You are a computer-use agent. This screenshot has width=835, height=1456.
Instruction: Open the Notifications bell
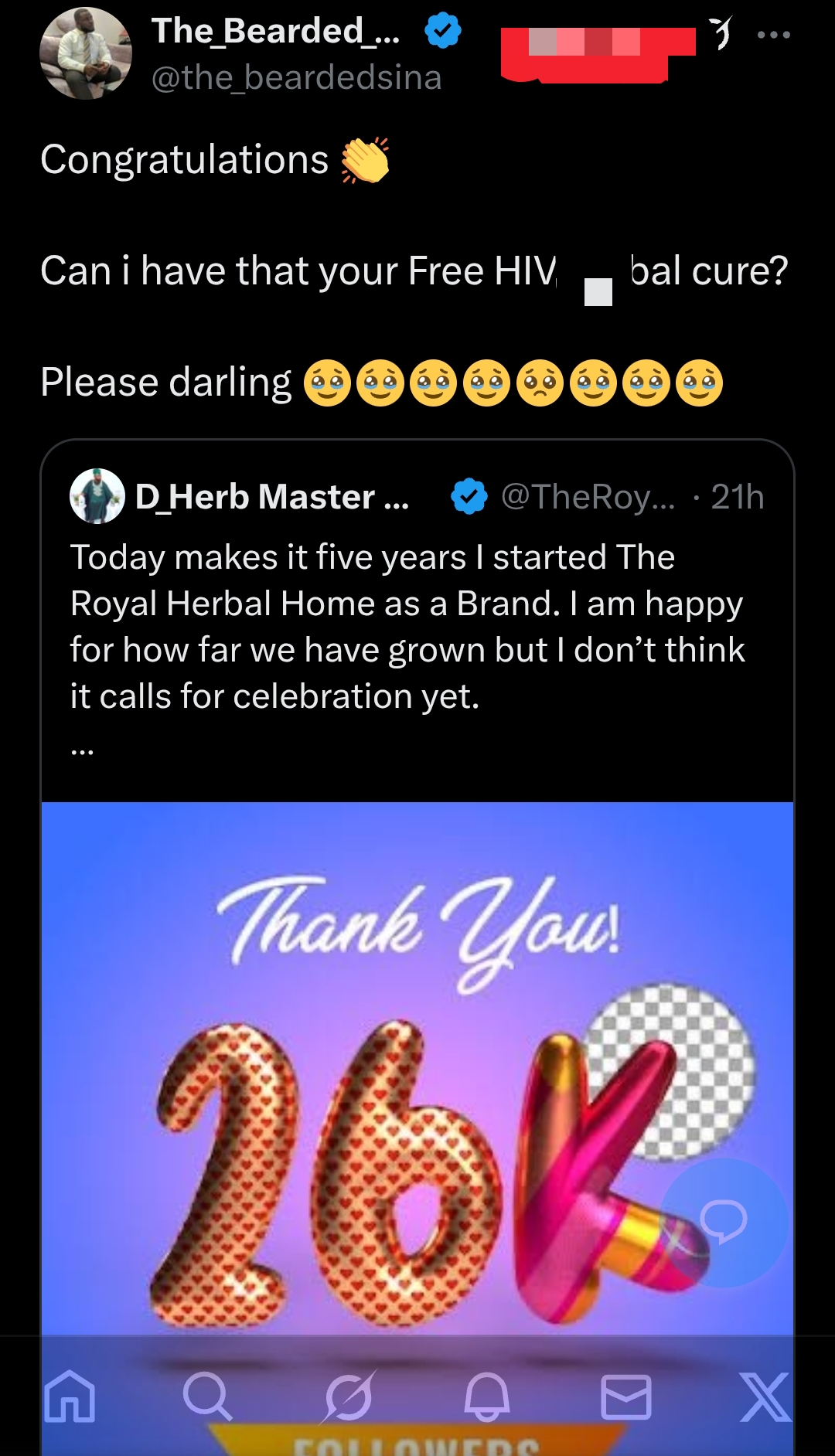point(486,1396)
